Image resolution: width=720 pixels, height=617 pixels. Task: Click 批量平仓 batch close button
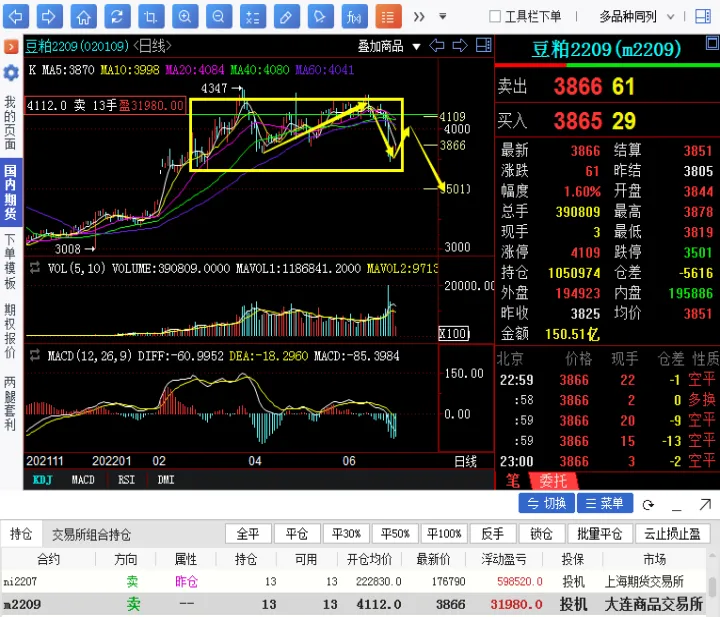(x=599, y=534)
